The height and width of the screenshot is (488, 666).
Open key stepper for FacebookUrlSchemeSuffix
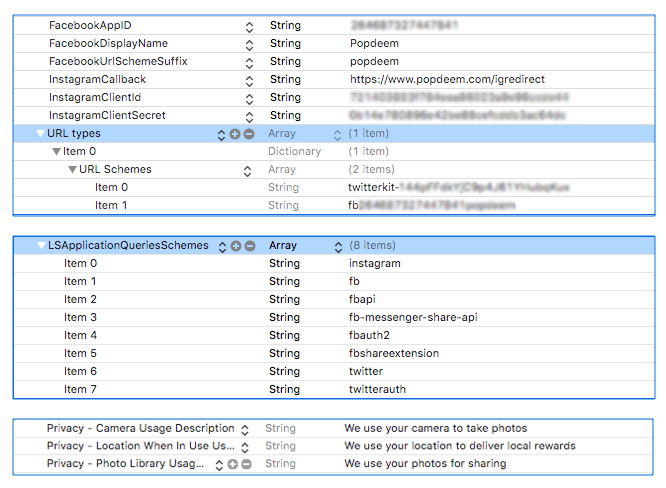coord(249,63)
